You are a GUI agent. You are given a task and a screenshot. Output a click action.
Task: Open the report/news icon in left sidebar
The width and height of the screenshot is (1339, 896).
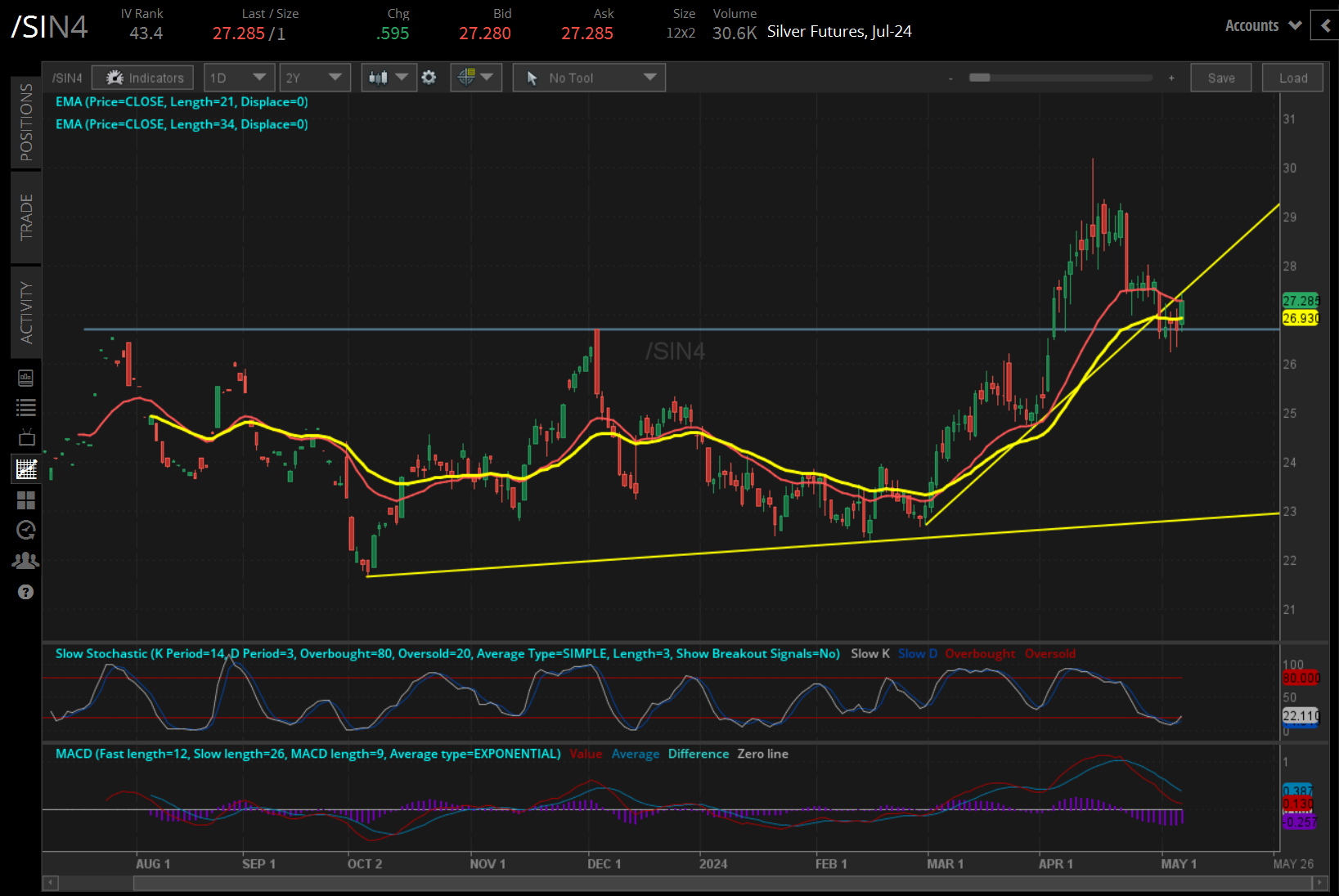tap(25, 377)
